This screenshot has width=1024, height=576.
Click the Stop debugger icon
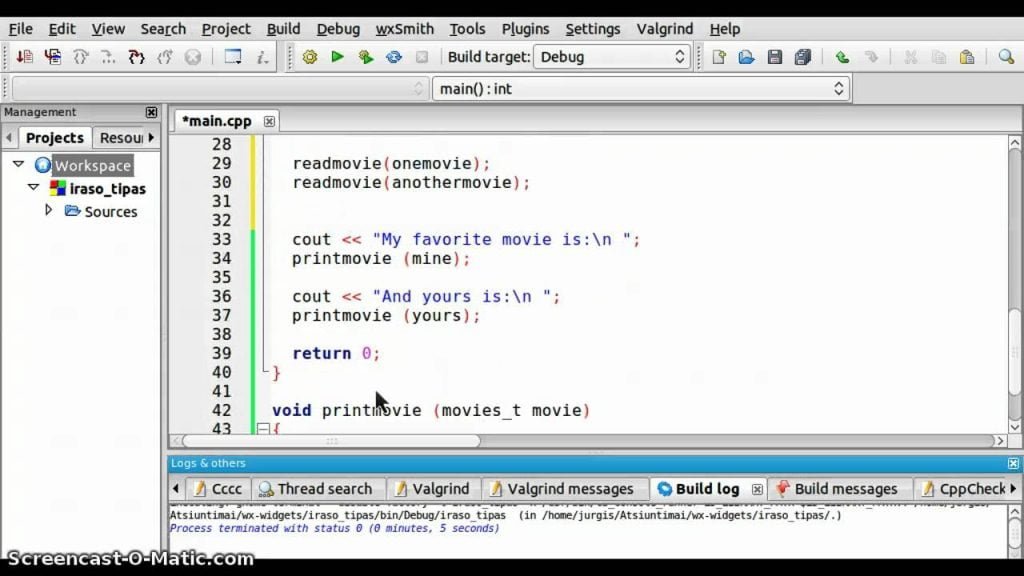193,57
